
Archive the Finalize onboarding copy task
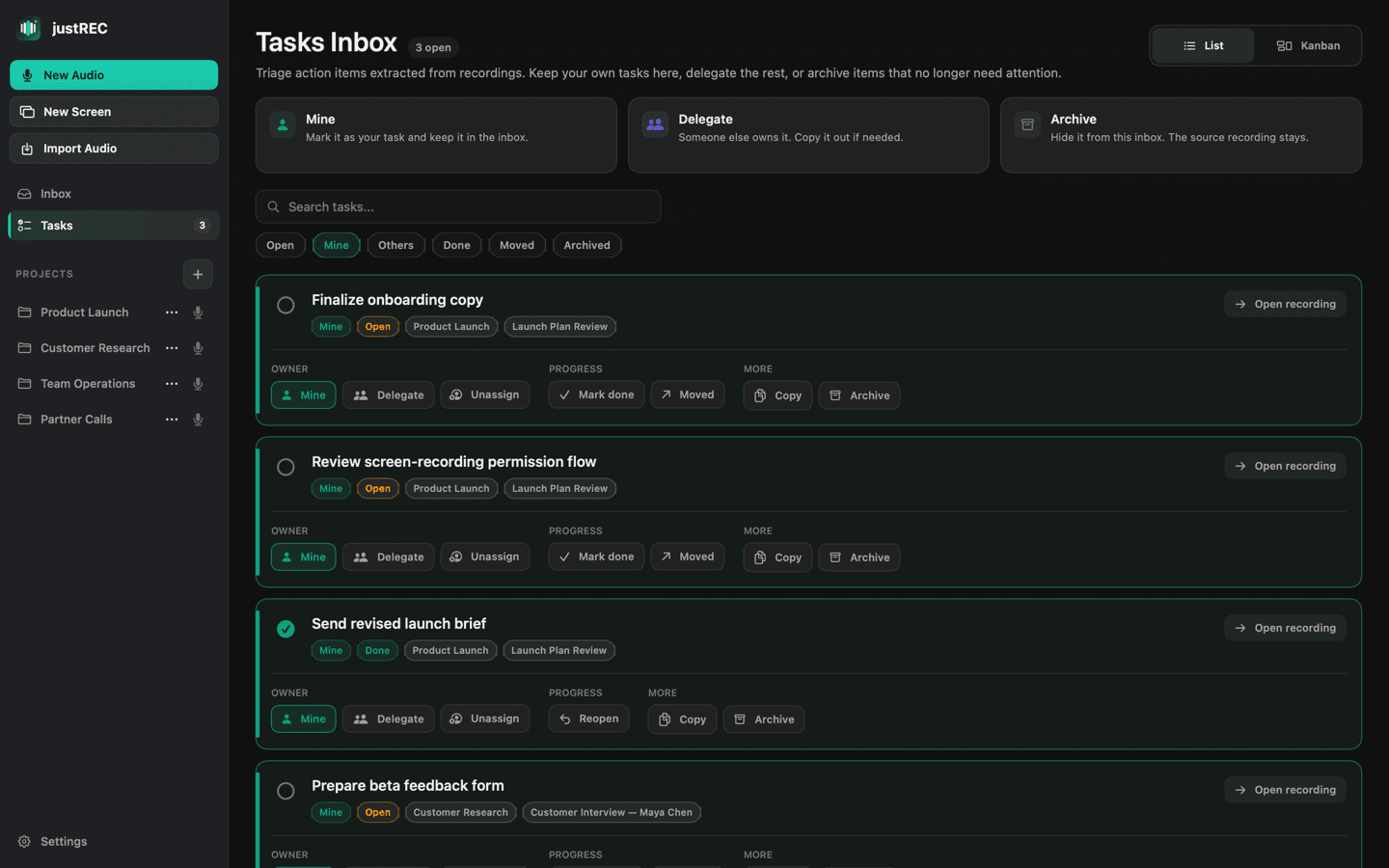[x=859, y=395]
